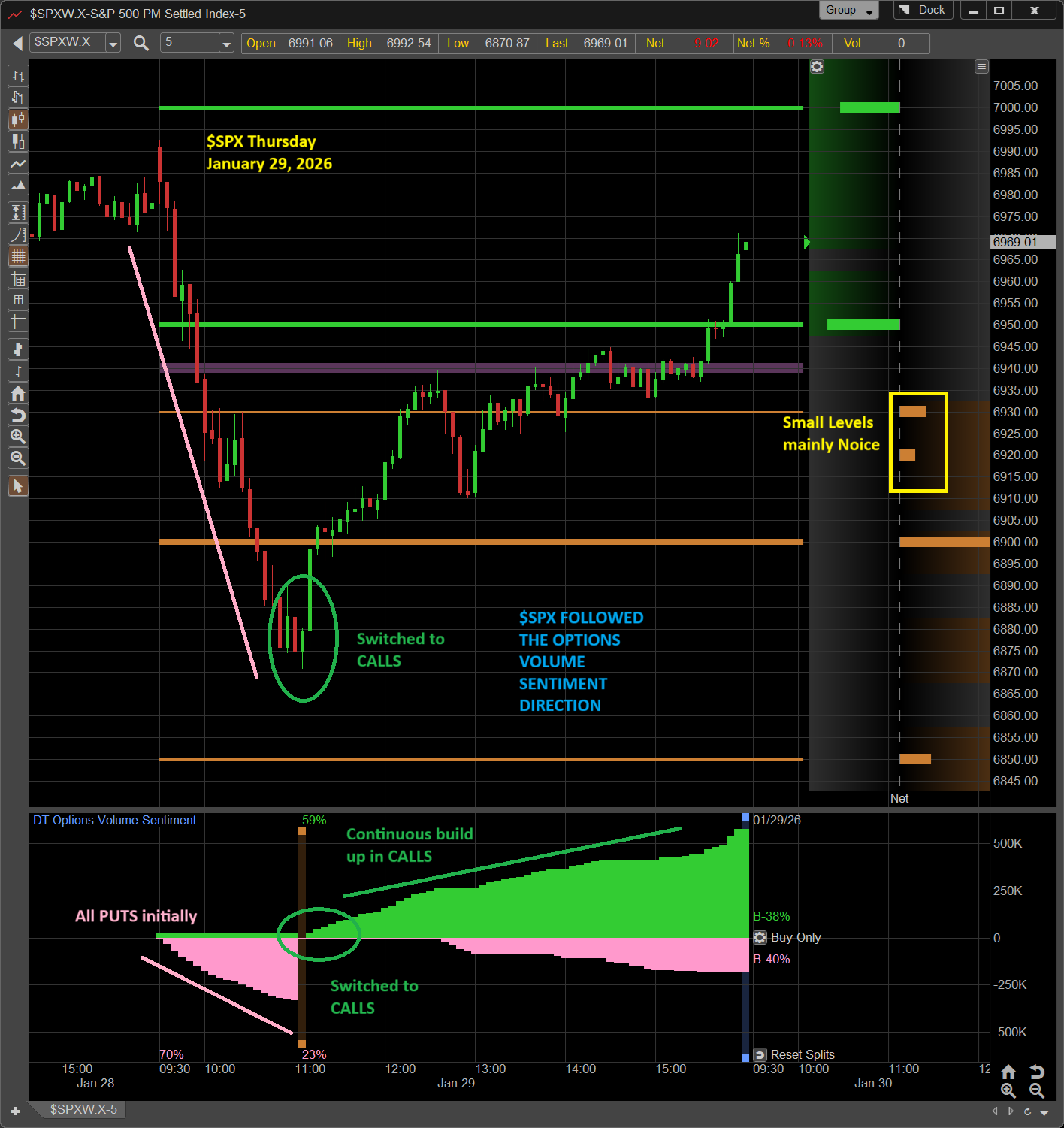Toggle the candlestick chart mode
Image resolution: width=1064 pixels, height=1128 pixels.
click(18, 119)
